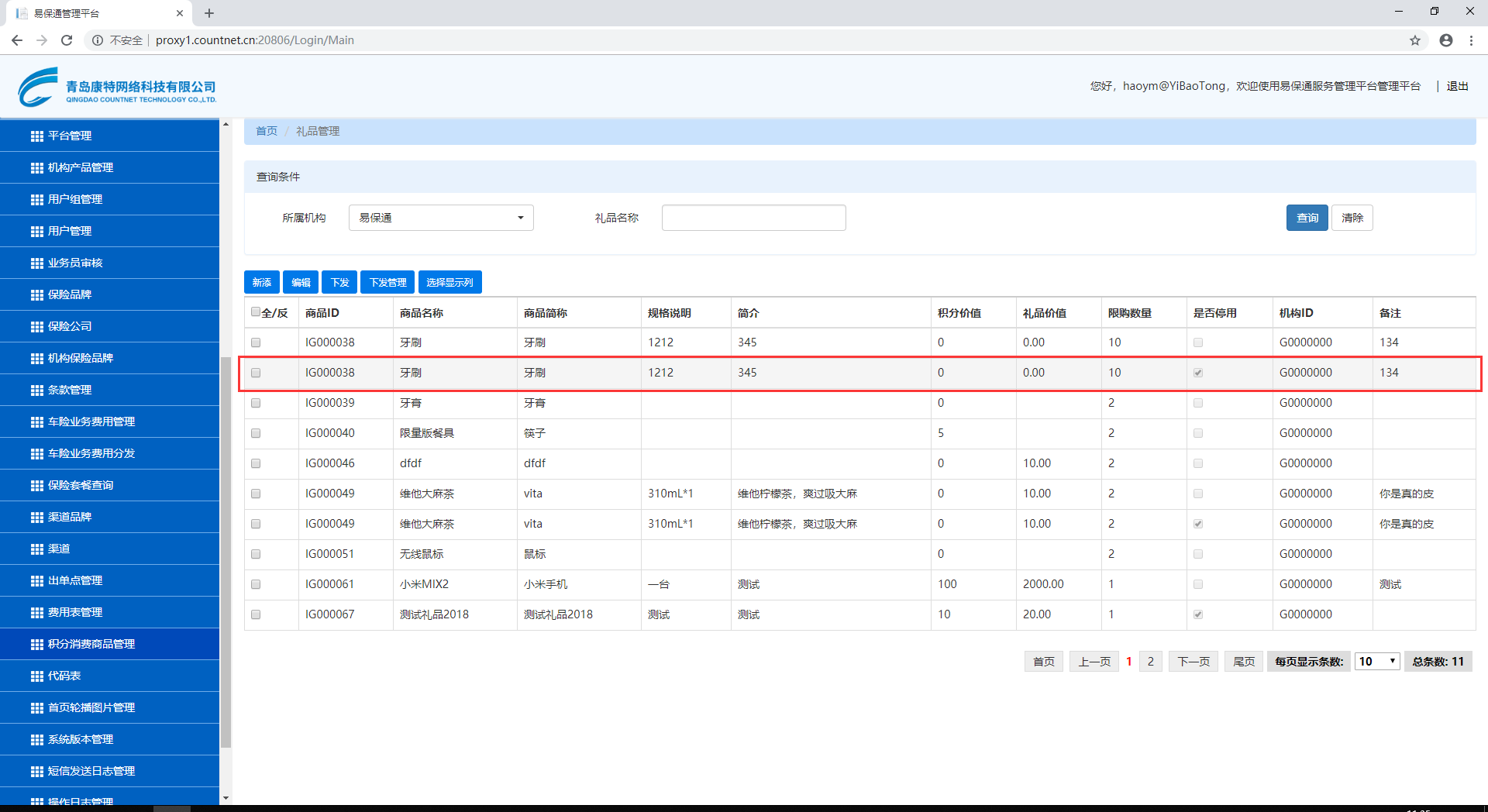Click the 礼品名称 text input field
This screenshot has width=1488, height=812.
point(753,218)
